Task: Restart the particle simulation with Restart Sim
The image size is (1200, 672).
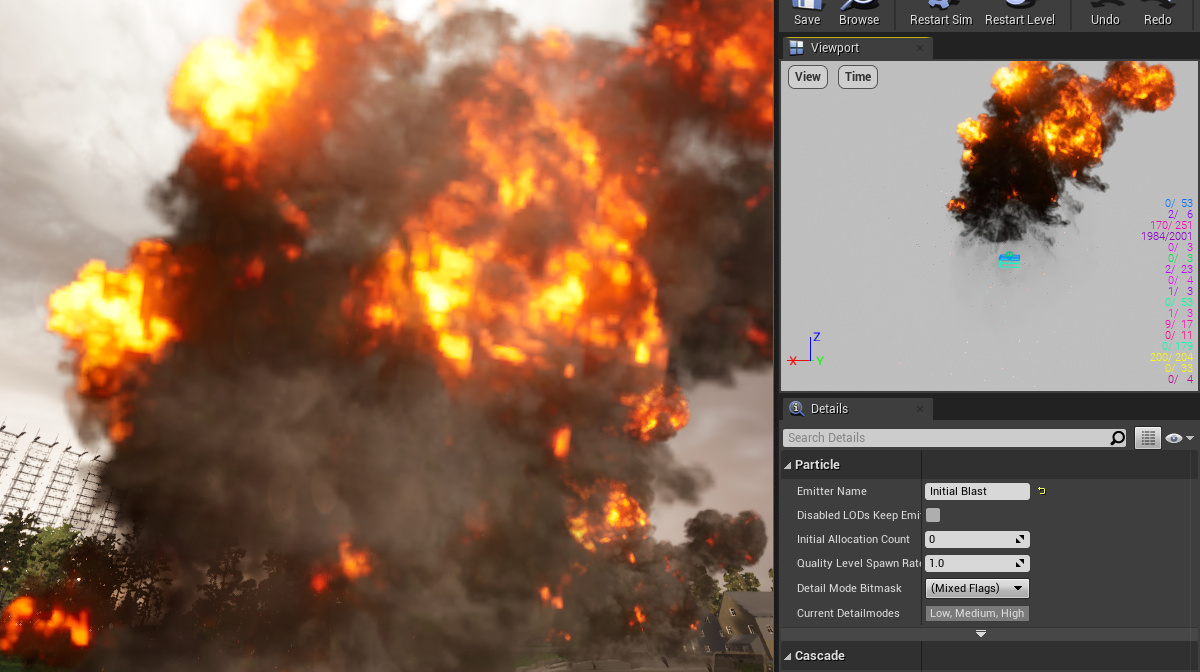Action: pyautogui.click(x=941, y=14)
